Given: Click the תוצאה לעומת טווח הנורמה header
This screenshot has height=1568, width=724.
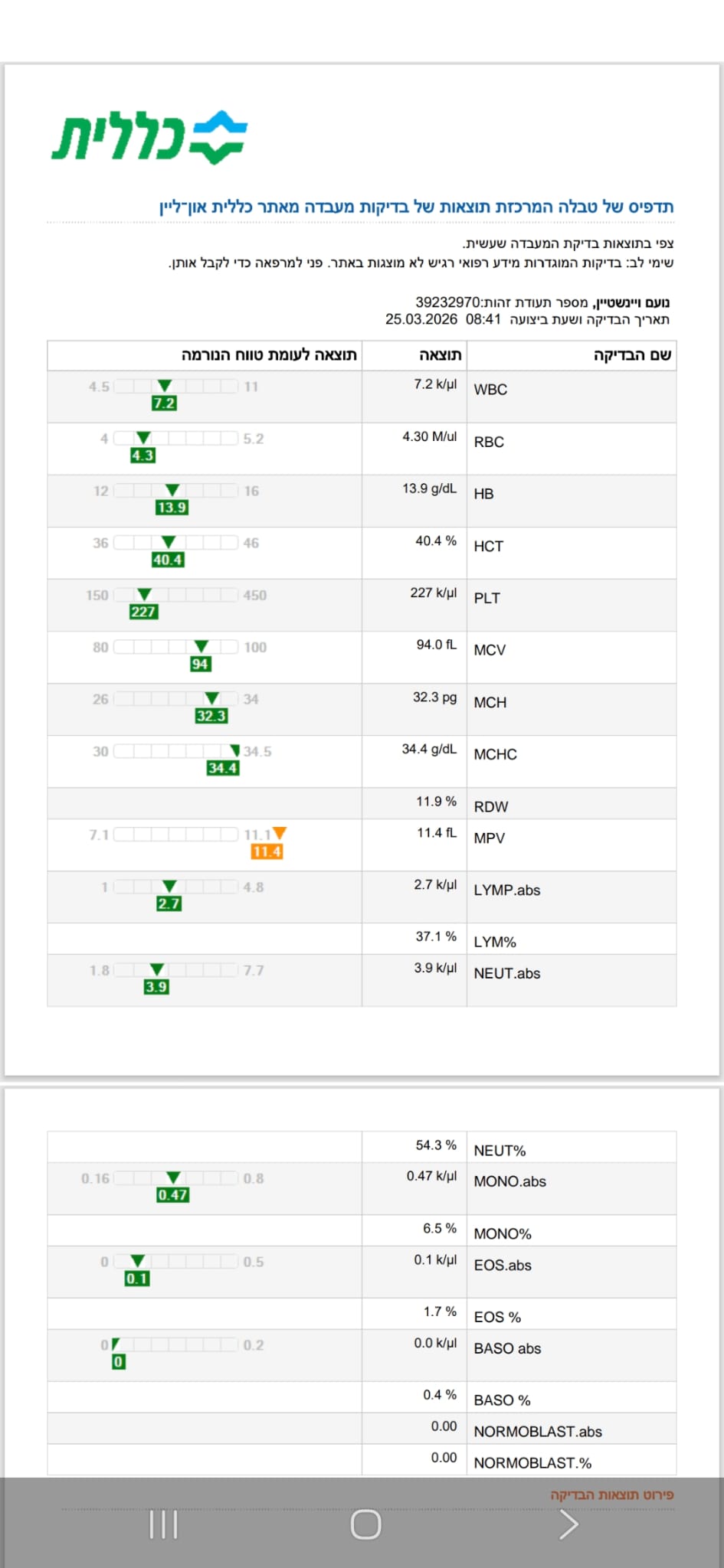Looking at the screenshot, I should click(269, 355).
